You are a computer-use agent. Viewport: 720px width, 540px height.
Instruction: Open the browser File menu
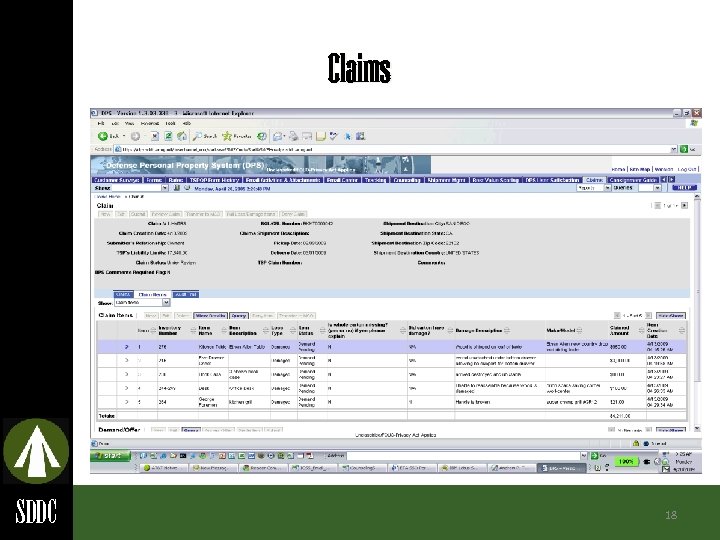point(101,123)
